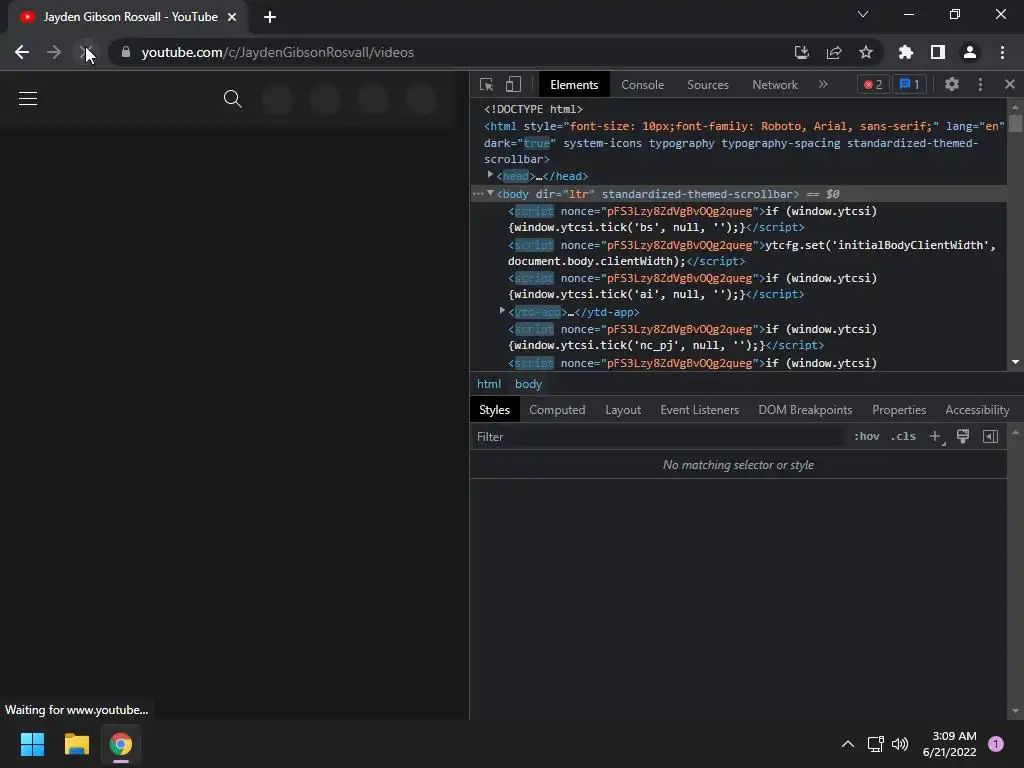This screenshot has height=768, width=1024.
Task: Click the Chrome taskbar icon
Action: [121, 744]
